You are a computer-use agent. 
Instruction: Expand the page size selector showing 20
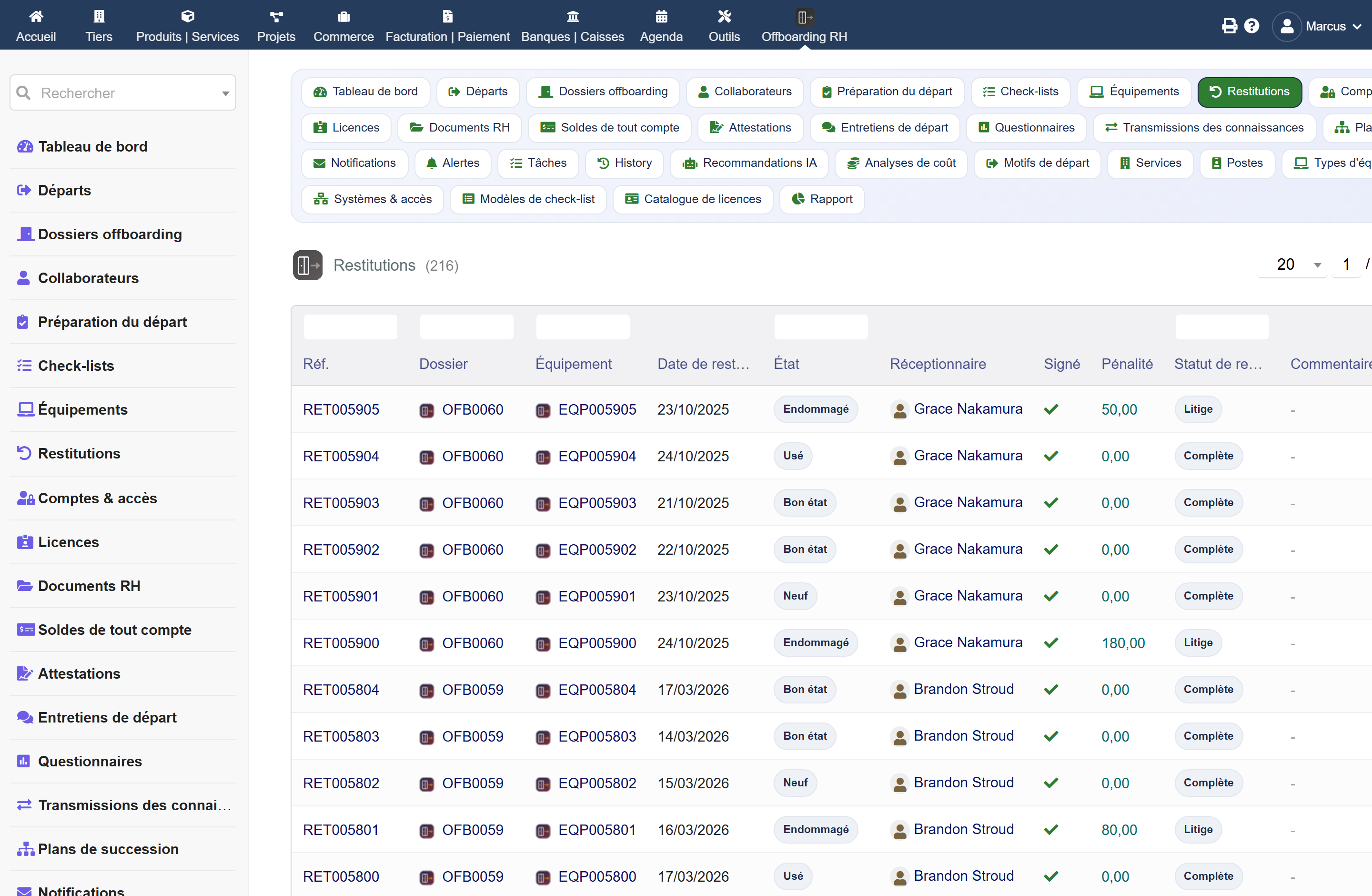point(1292,265)
